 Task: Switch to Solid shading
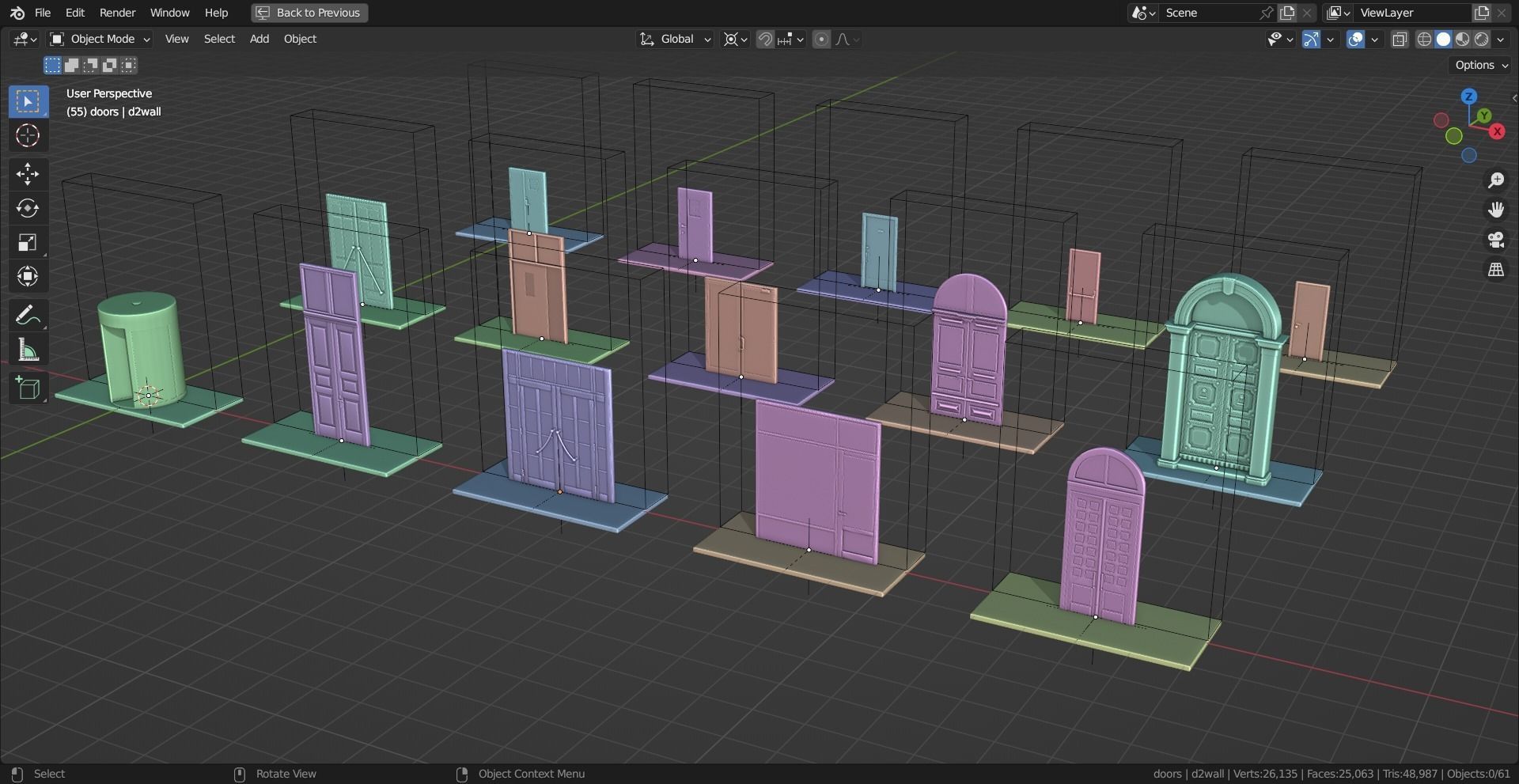(1444, 39)
